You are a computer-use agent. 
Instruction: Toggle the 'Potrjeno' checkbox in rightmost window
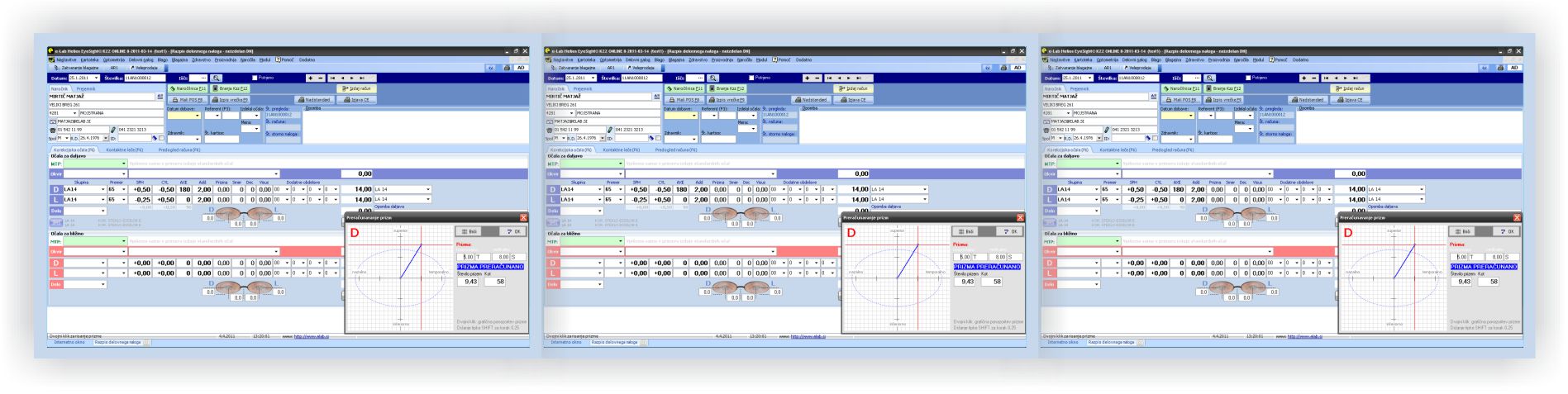(1248, 78)
